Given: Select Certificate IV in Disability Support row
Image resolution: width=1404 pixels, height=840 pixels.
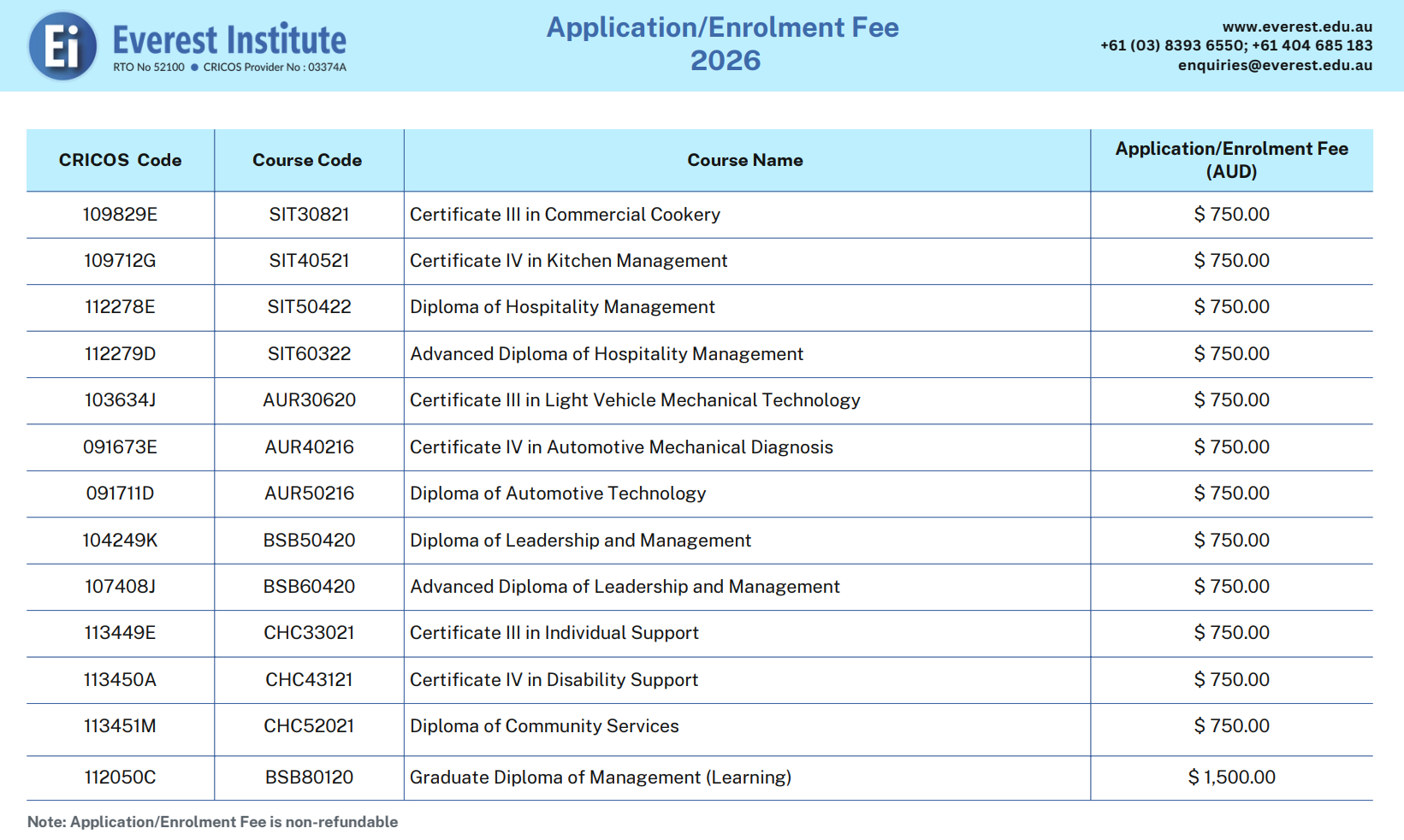Looking at the screenshot, I should (x=554, y=680).
